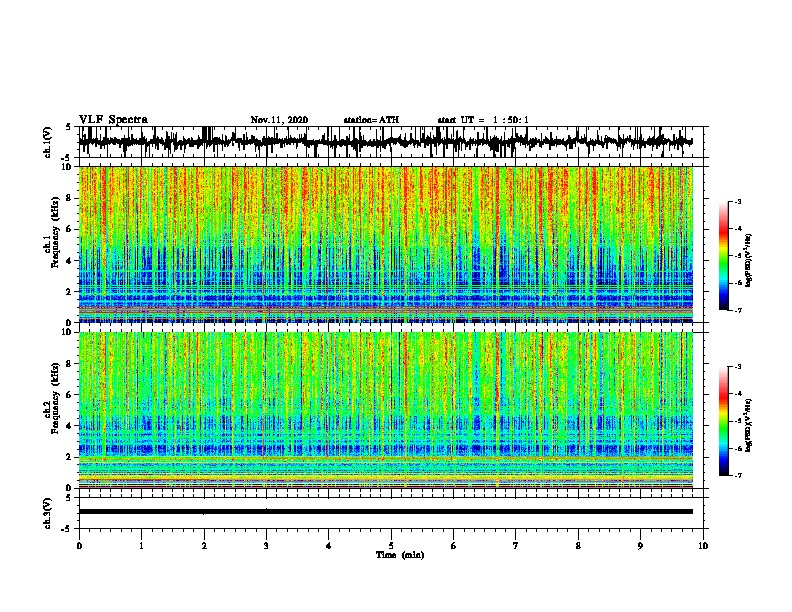This screenshot has height=612, width=792.
Task: Click the "-3" label on ch.2 colorbar
Action: [737, 367]
